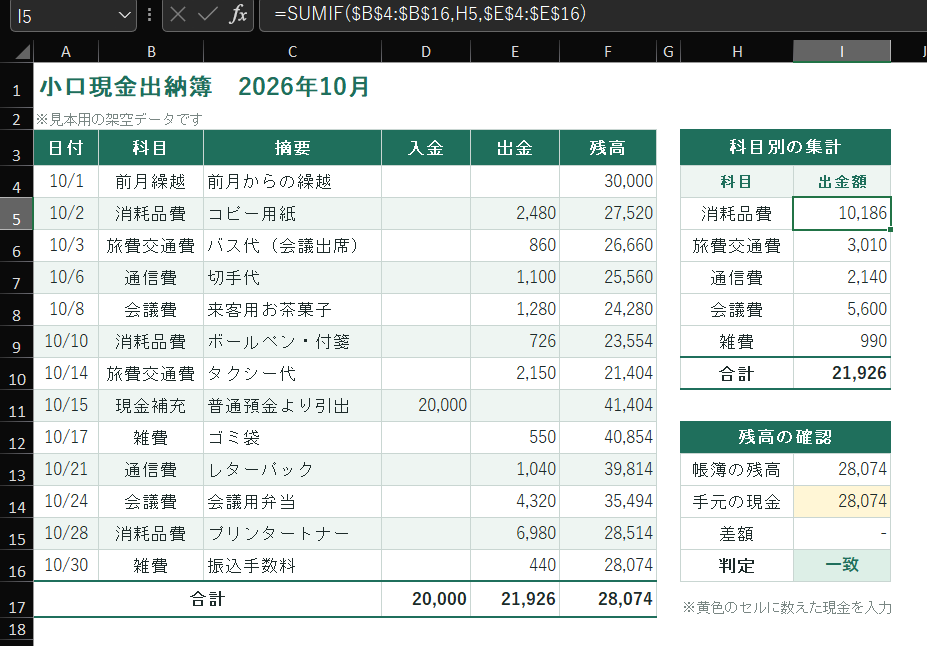Click cell 前月からの繰越
Screen dimensions: 927x646
click(x=293, y=181)
